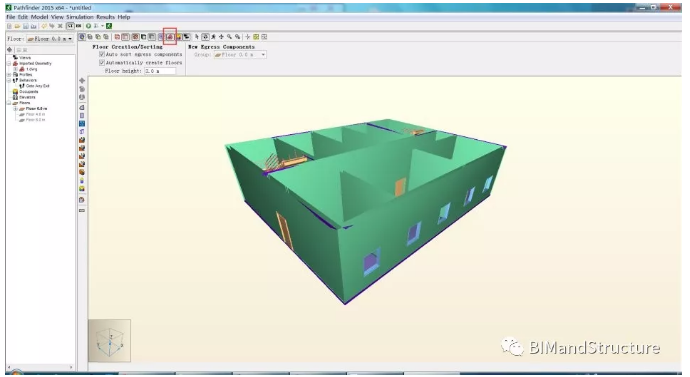The image size is (690, 377).
Task: Collapse the Behaviors tree node
Action: (9, 80)
